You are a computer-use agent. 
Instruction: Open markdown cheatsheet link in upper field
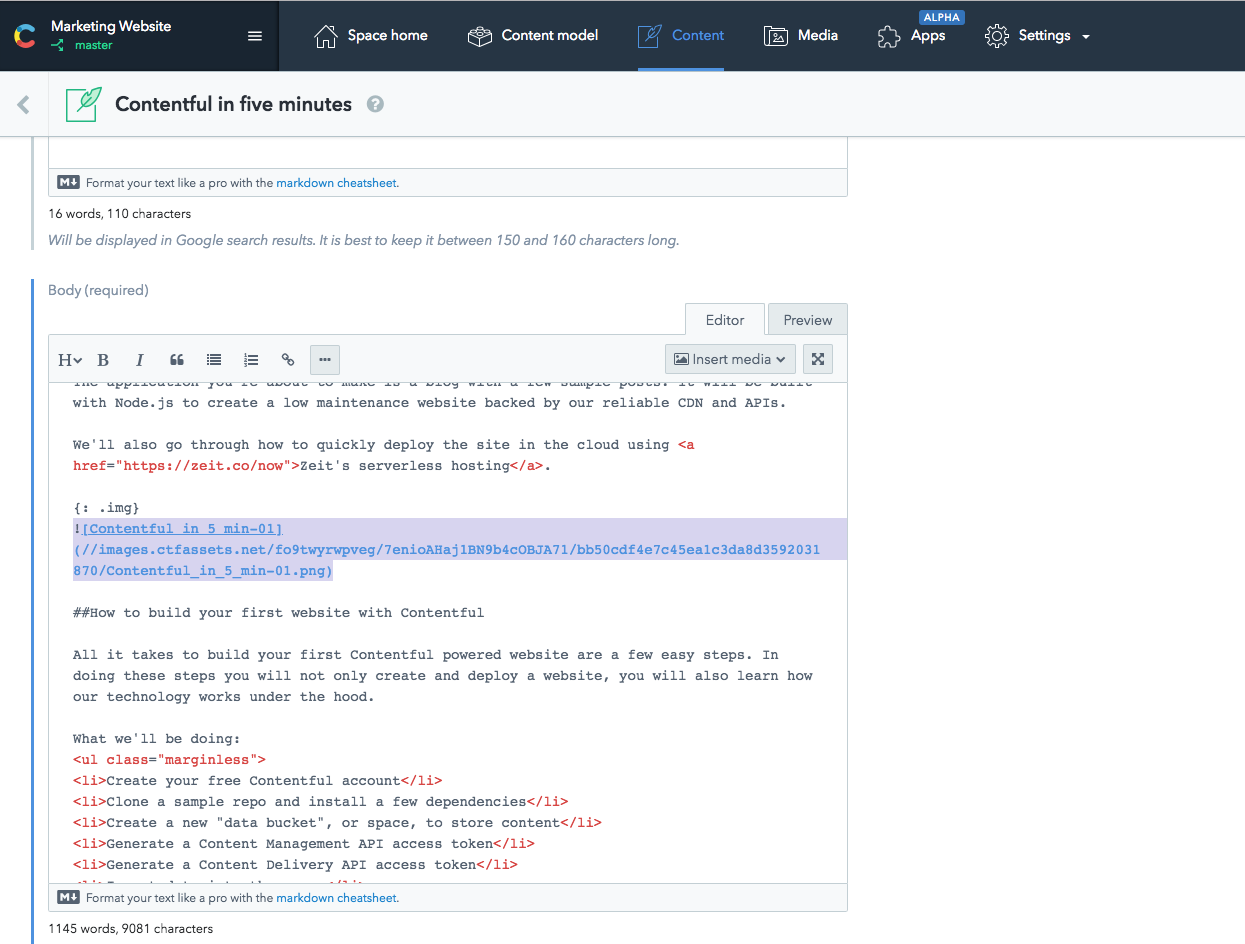coord(336,183)
